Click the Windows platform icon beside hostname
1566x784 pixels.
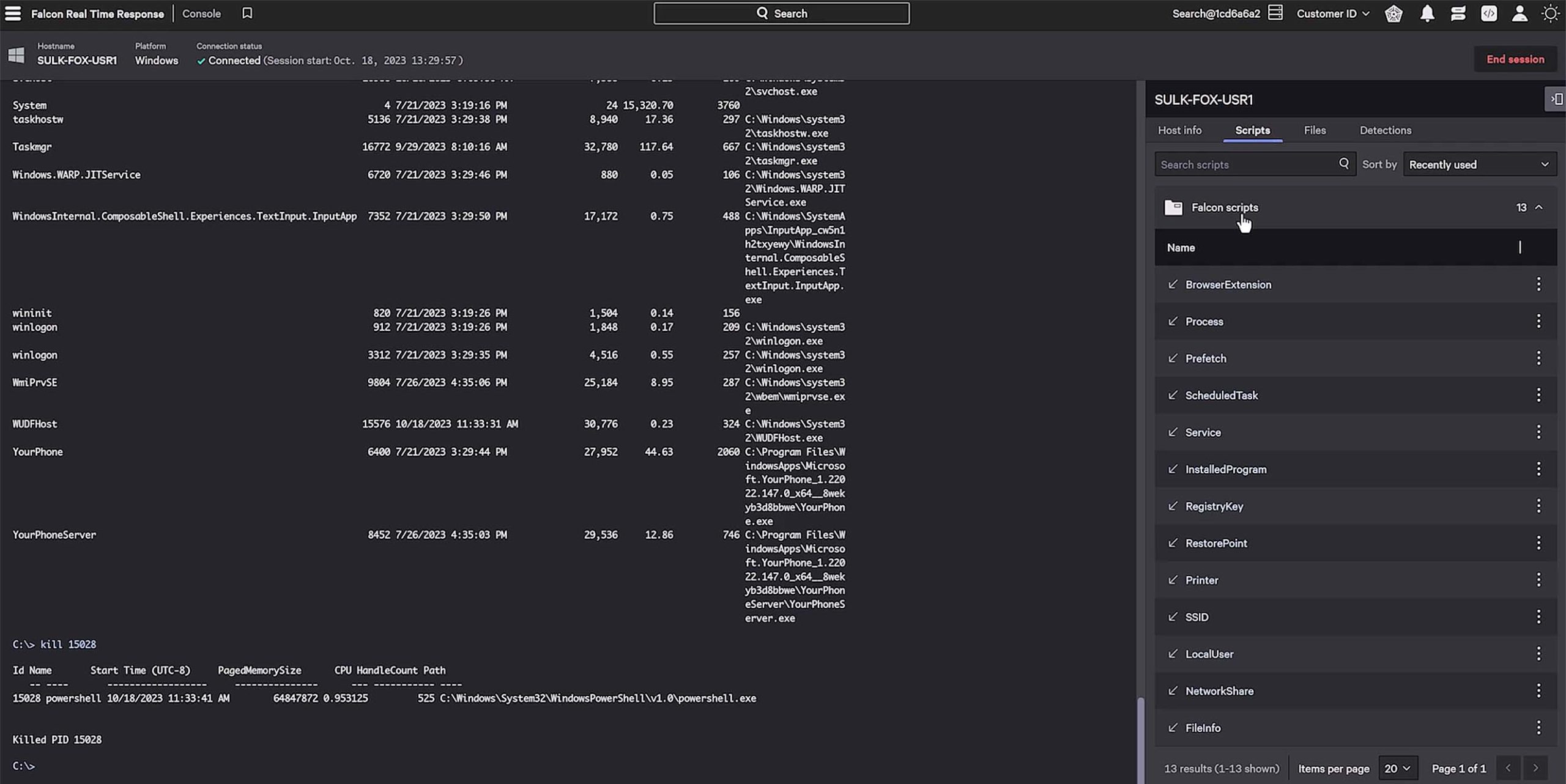[17, 54]
